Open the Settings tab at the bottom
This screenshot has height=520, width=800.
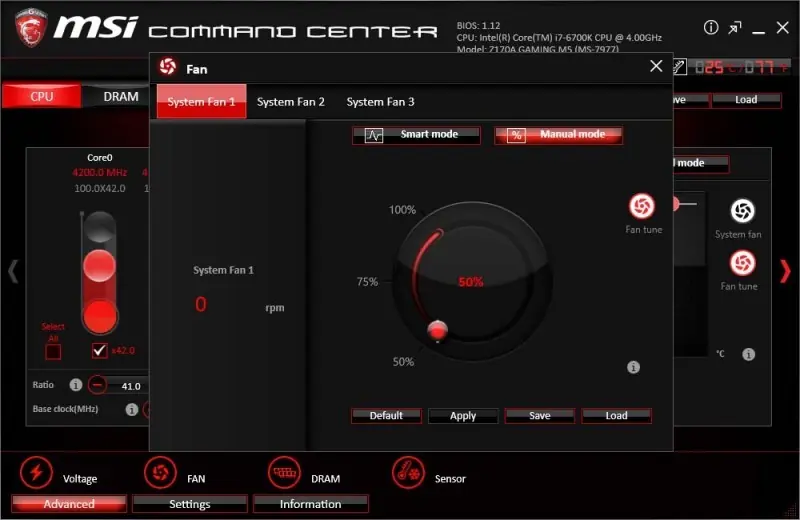click(190, 504)
